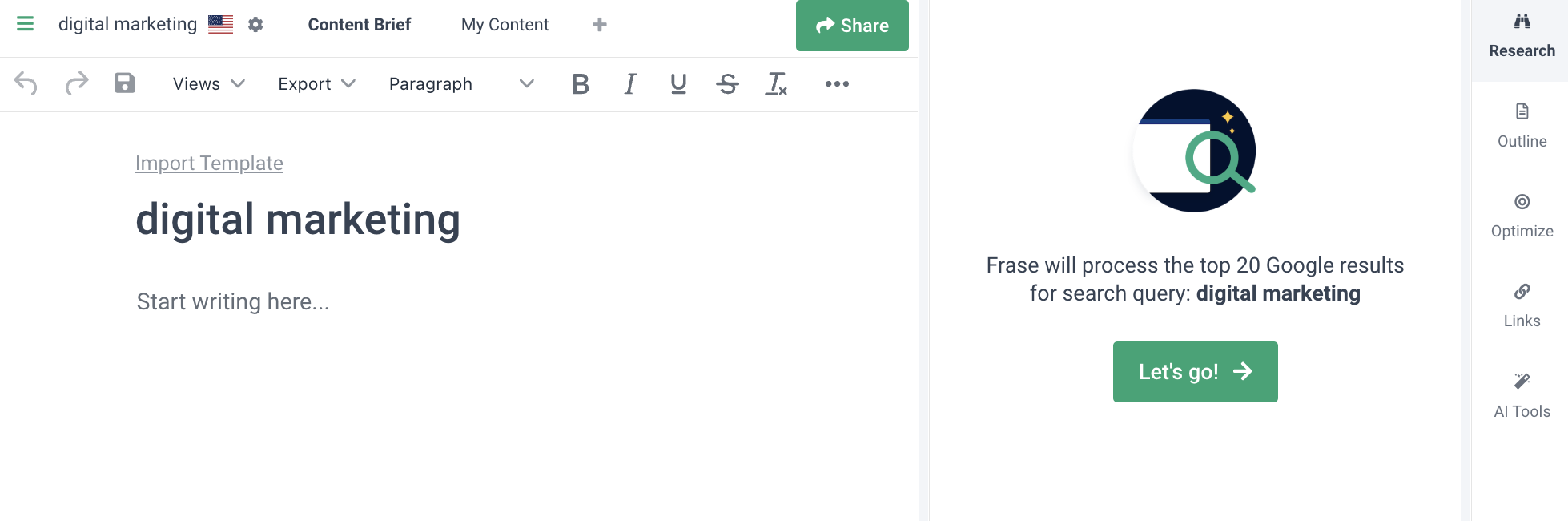Expand the Views dropdown
The width and height of the screenshot is (1568, 521).
click(x=208, y=83)
